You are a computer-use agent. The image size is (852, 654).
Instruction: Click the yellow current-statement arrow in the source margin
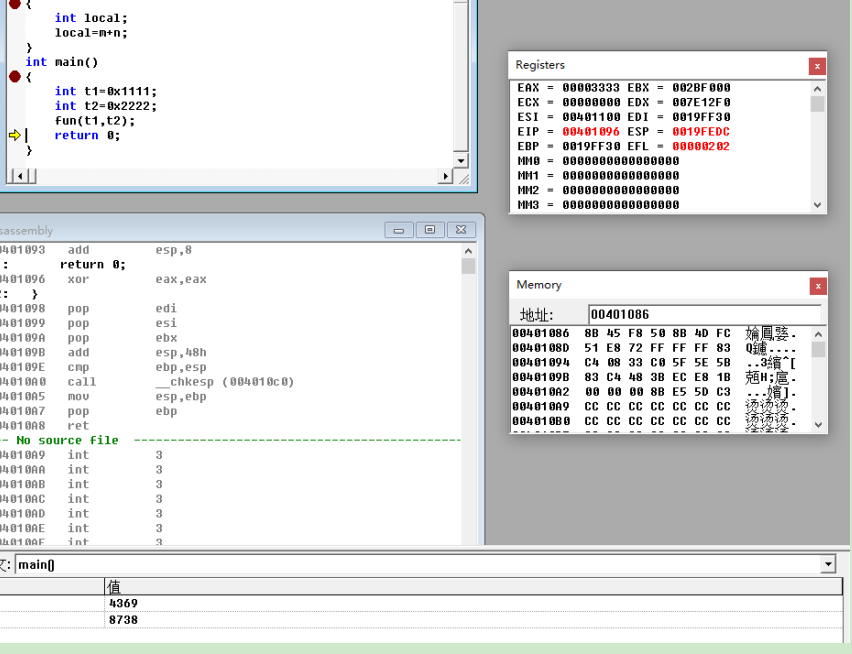(15, 135)
